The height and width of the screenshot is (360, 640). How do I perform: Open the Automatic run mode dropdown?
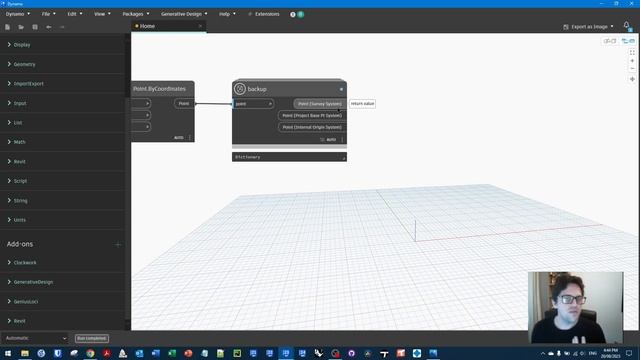click(x=36, y=338)
